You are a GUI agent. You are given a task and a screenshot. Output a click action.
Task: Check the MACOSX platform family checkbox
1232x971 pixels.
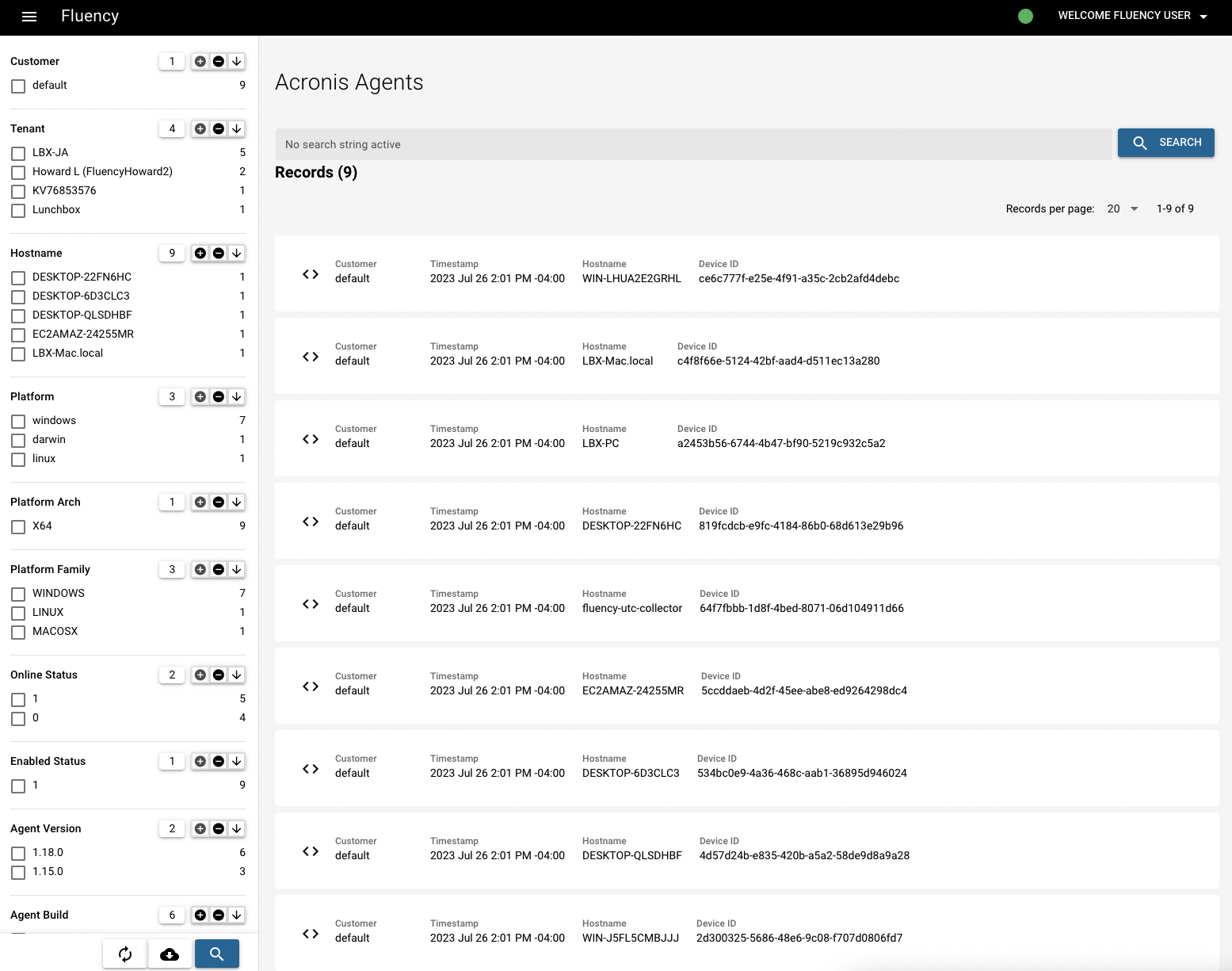(x=18, y=632)
